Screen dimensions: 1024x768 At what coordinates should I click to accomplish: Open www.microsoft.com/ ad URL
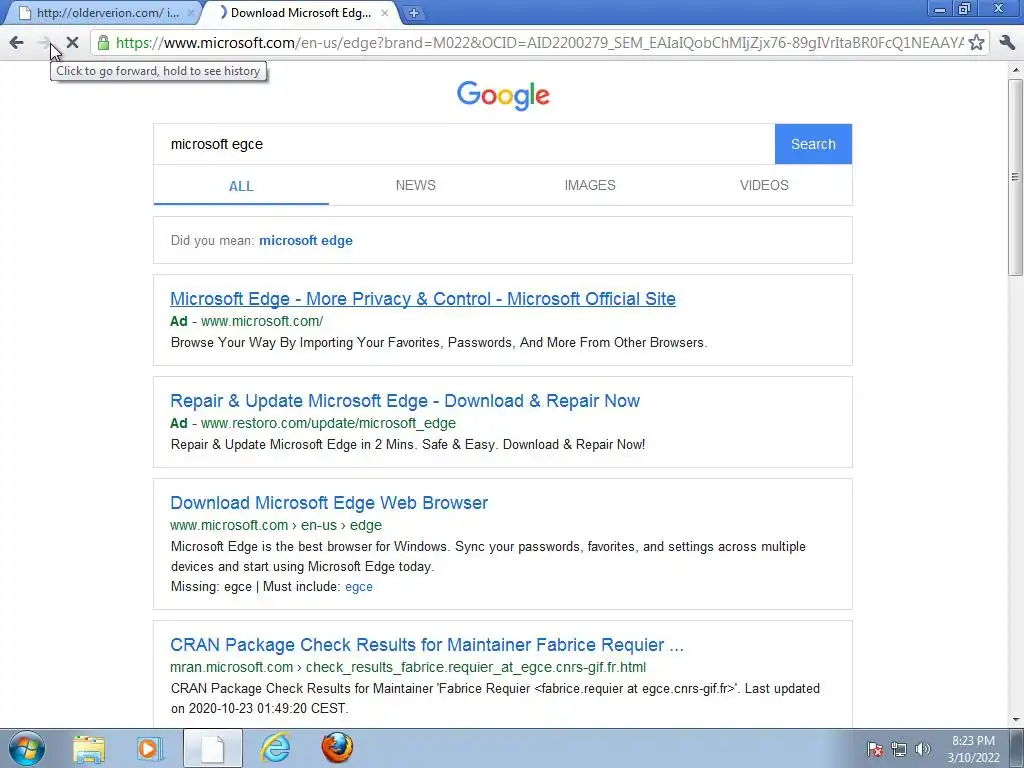(262, 321)
